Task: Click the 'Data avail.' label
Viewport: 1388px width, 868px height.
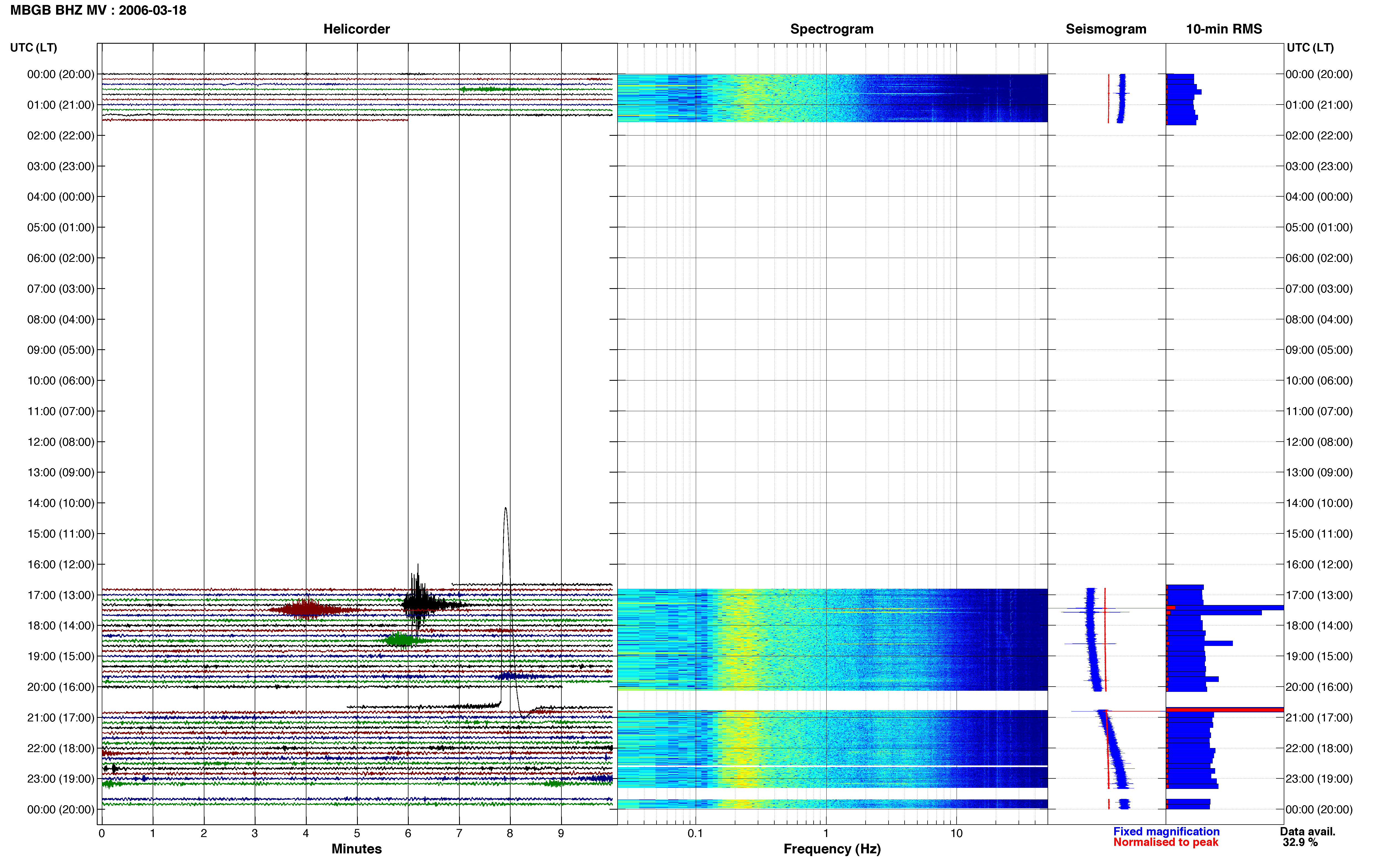Action: [x=1308, y=831]
